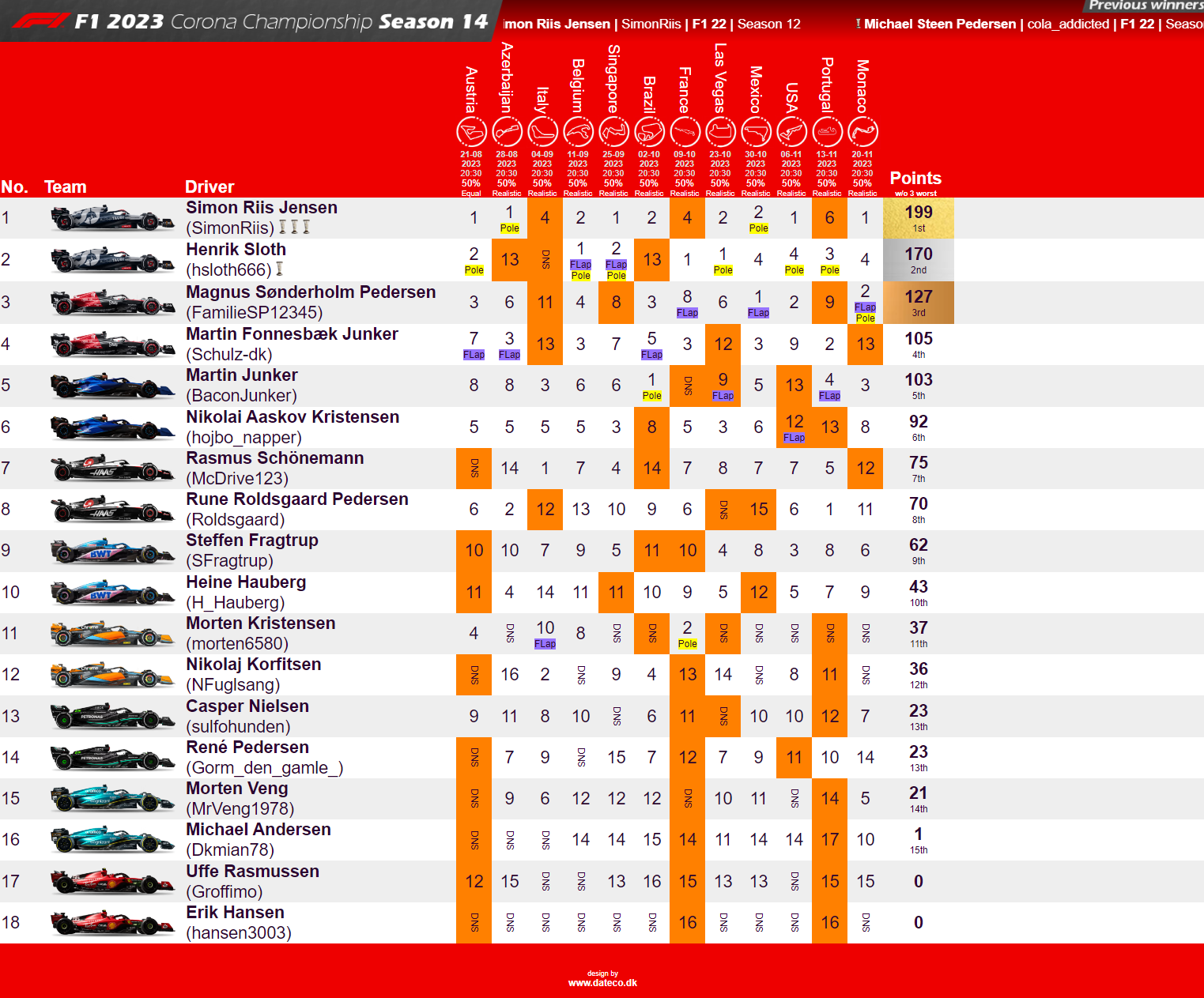The height and width of the screenshot is (998, 1204).
Task: Click the Driver column header
Action: [209, 187]
